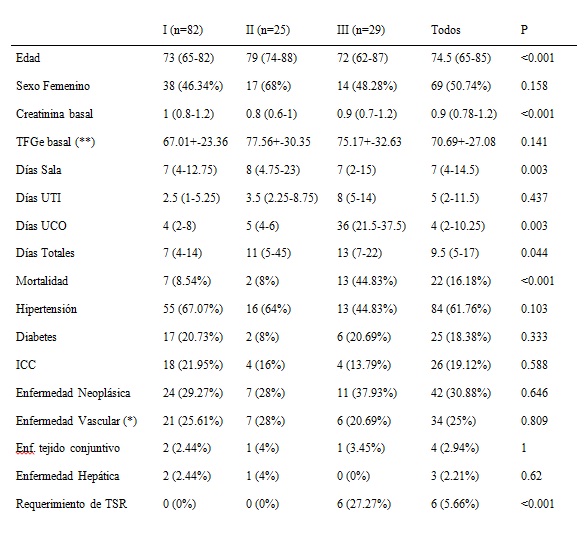Select the "III (n=29)" column header

(361, 30)
